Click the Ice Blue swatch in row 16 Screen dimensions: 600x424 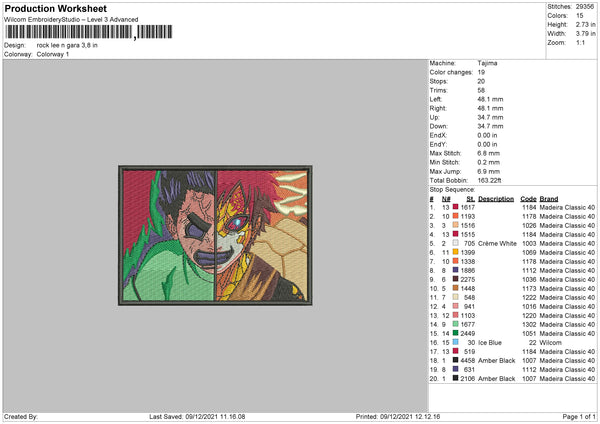455,342
